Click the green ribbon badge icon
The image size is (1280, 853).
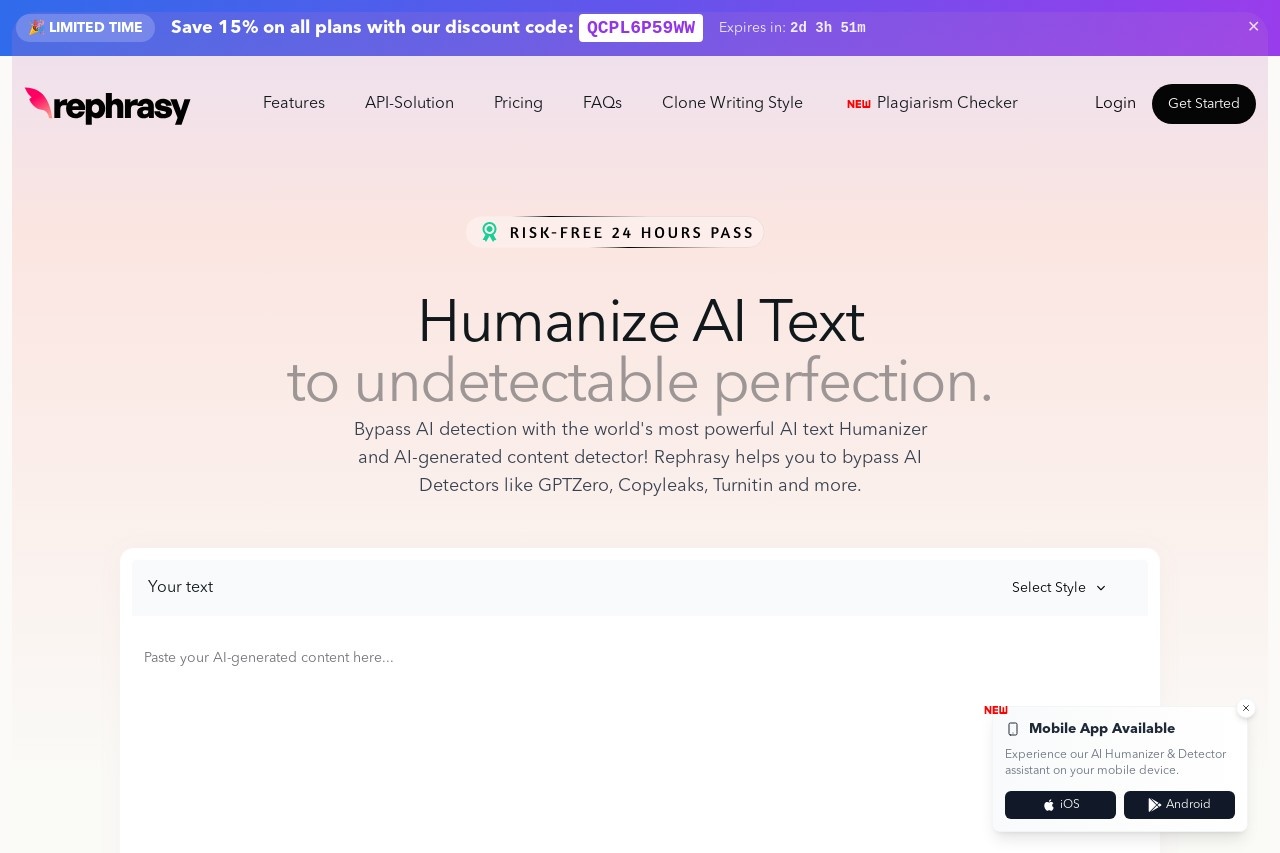pyautogui.click(x=489, y=232)
